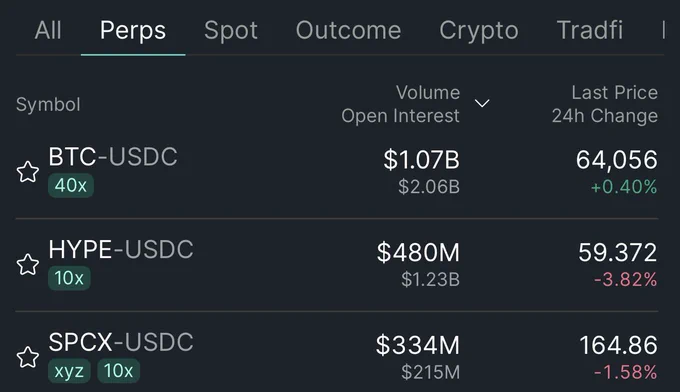Click the 10x badge beside xyz tag

[118, 371]
